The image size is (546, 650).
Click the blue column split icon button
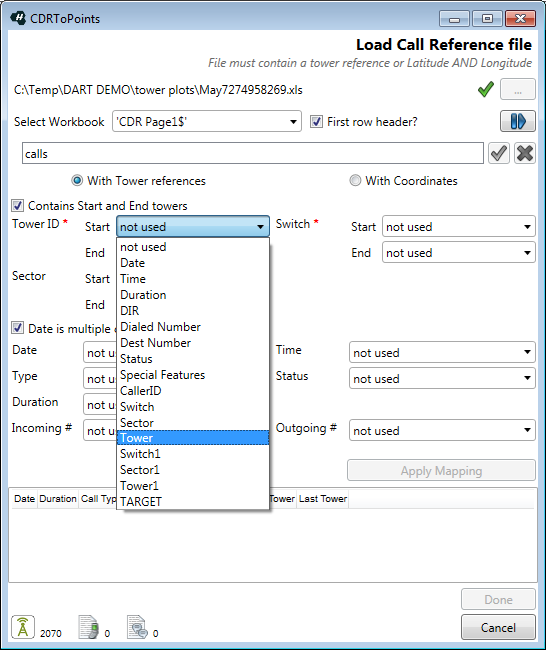point(517,121)
